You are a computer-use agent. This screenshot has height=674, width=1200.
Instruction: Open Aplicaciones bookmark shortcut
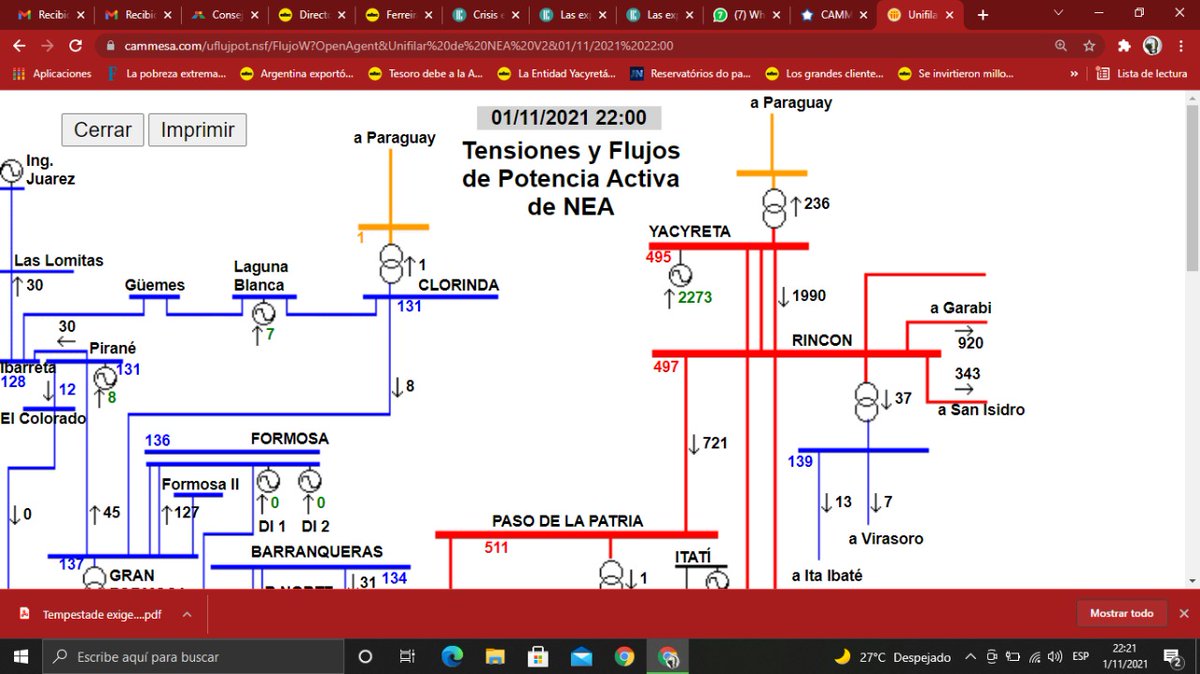(x=51, y=73)
